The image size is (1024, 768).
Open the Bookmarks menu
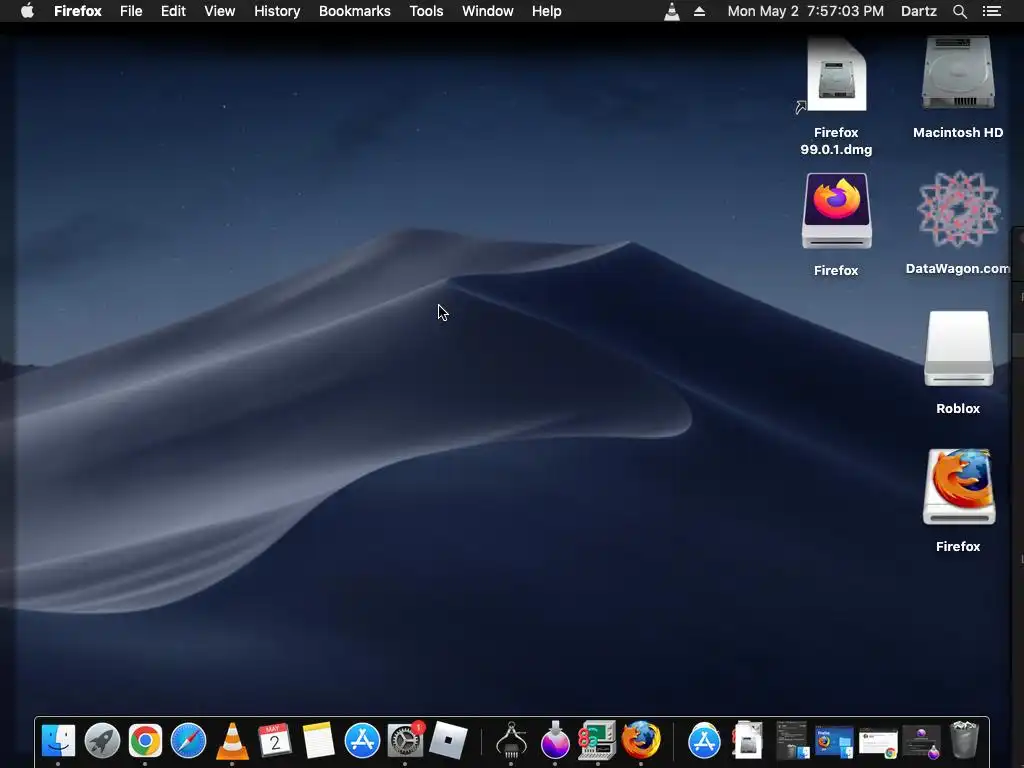click(355, 11)
